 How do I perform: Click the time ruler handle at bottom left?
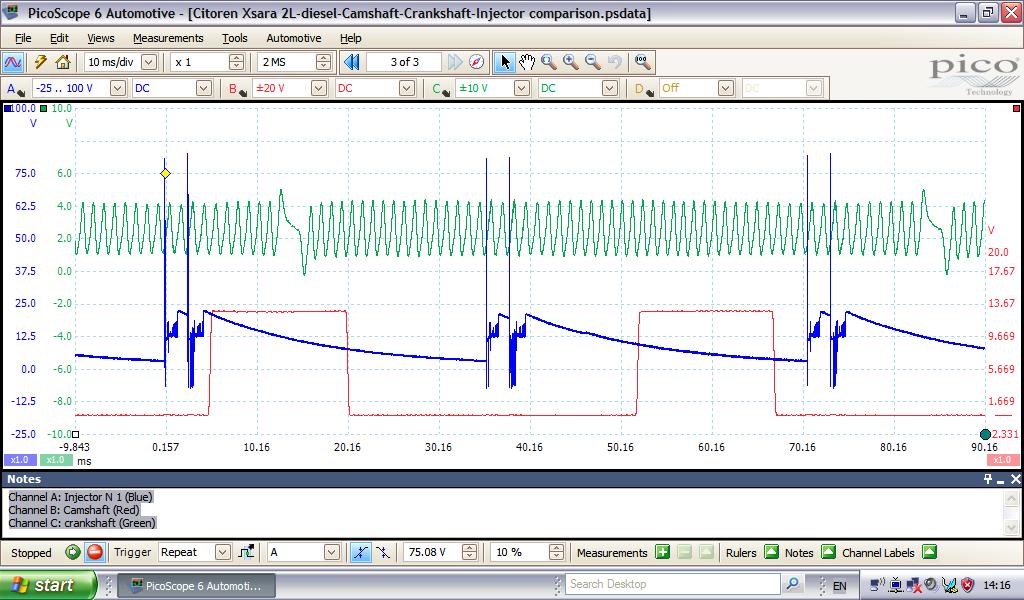[x=76, y=434]
